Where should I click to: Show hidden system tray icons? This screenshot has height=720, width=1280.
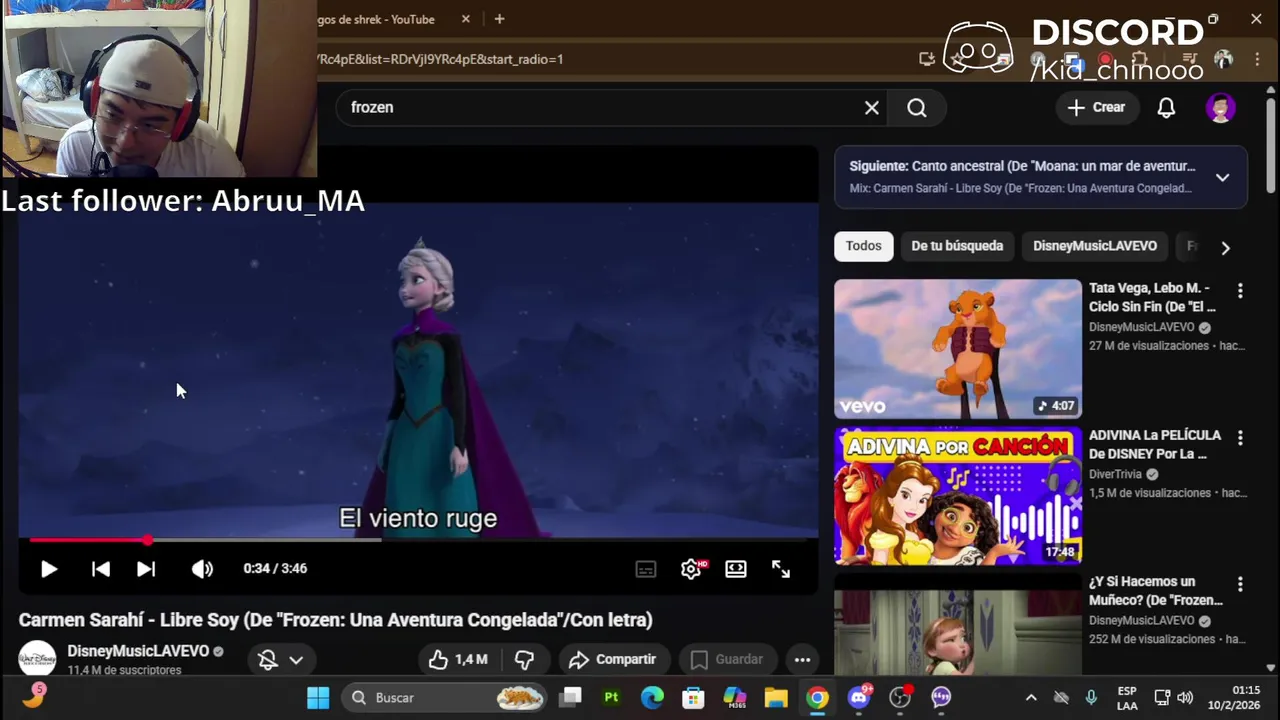pyautogui.click(x=1031, y=698)
